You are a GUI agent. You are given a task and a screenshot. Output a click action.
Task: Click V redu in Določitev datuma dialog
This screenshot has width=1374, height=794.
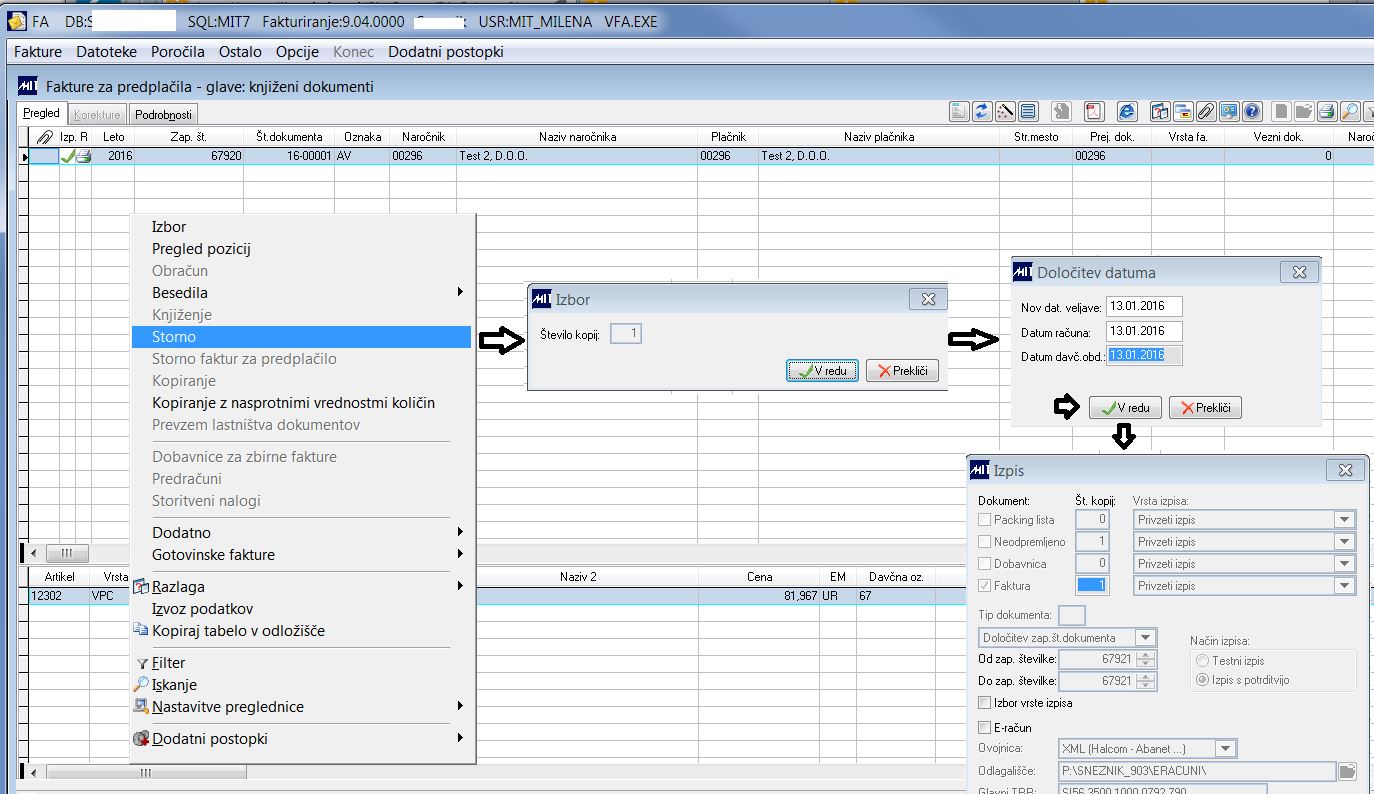pos(1126,408)
